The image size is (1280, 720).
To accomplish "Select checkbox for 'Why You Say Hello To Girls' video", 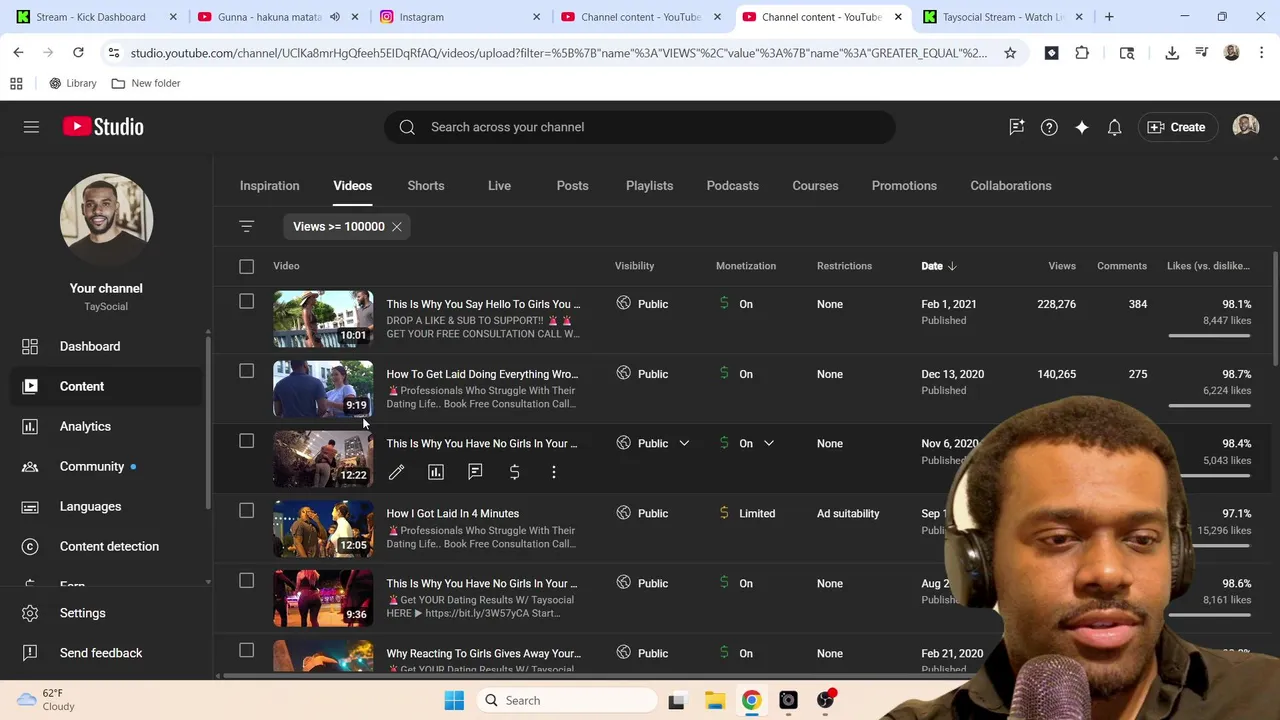I will pyautogui.click(x=246, y=301).
